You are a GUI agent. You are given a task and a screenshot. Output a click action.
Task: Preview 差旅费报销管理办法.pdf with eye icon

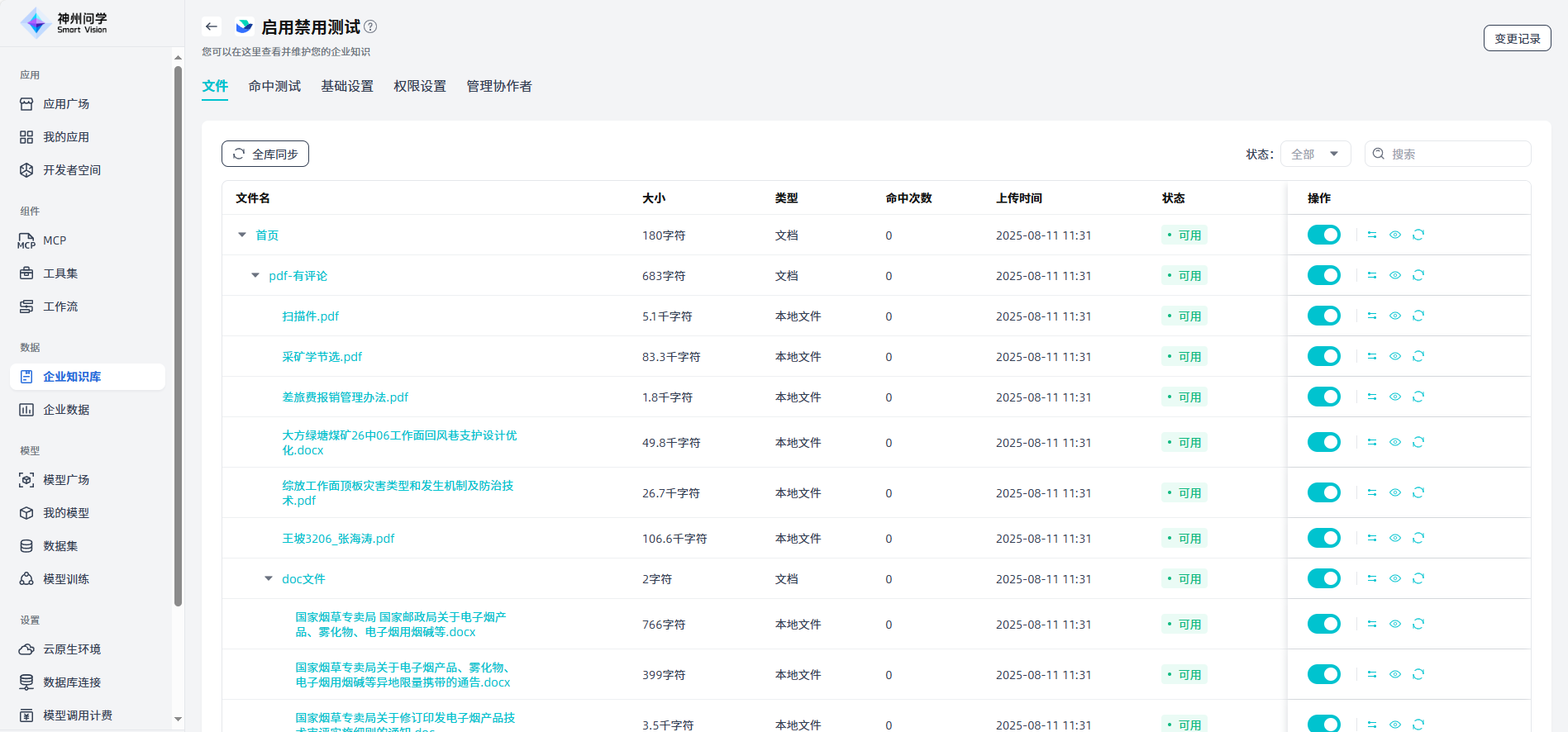[1395, 397]
